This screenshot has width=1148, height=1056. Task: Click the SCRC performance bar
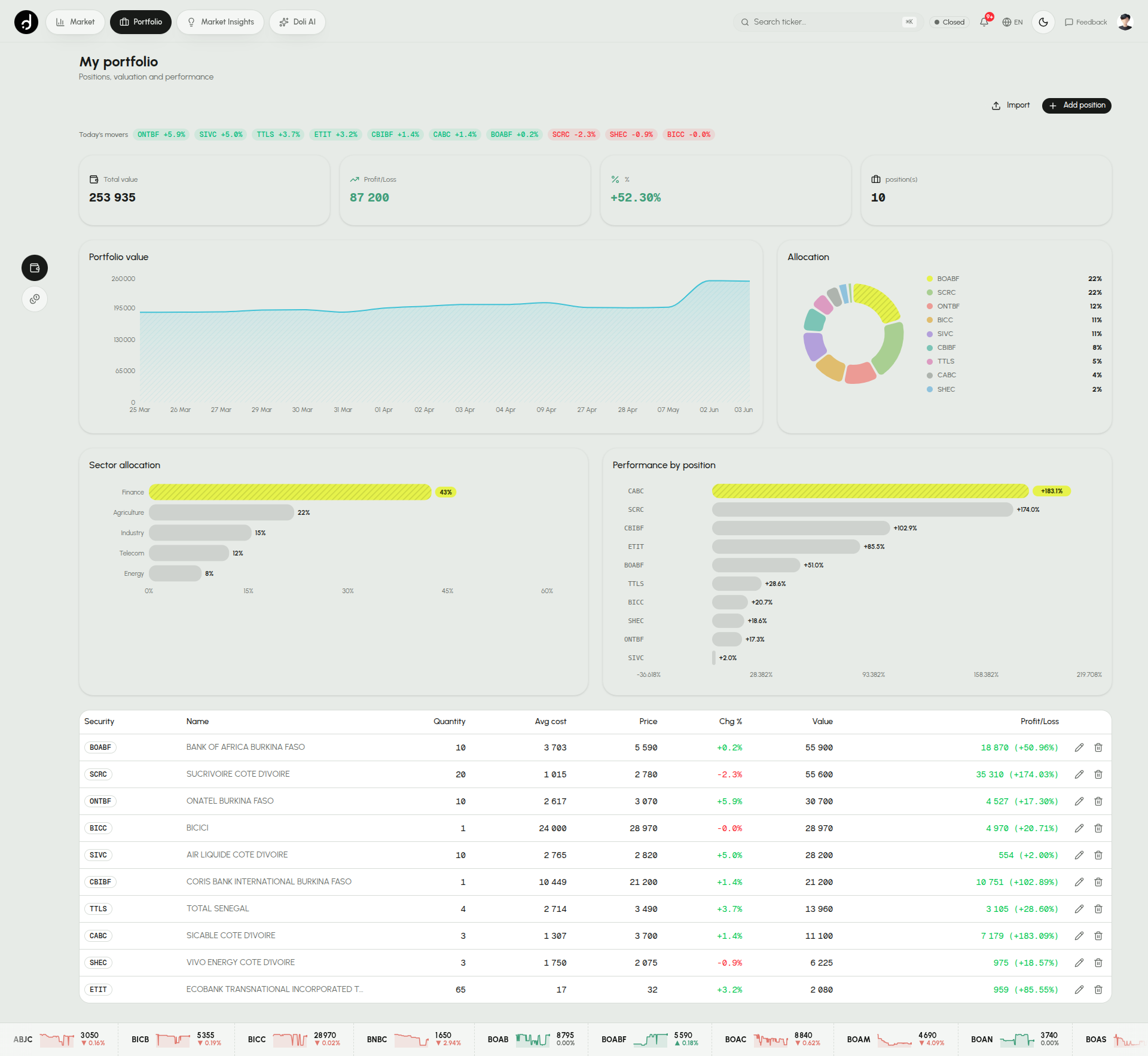[863, 509]
